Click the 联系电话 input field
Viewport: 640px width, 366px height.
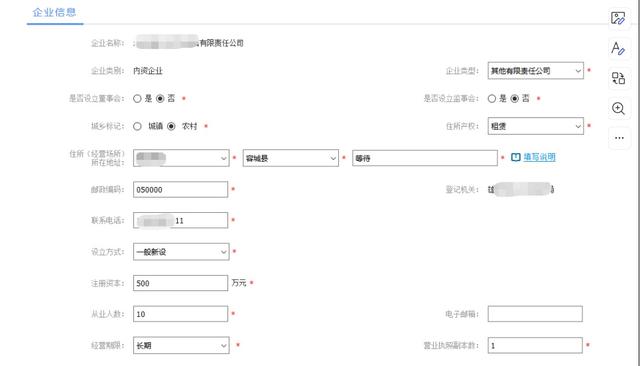click(x=180, y=221)
